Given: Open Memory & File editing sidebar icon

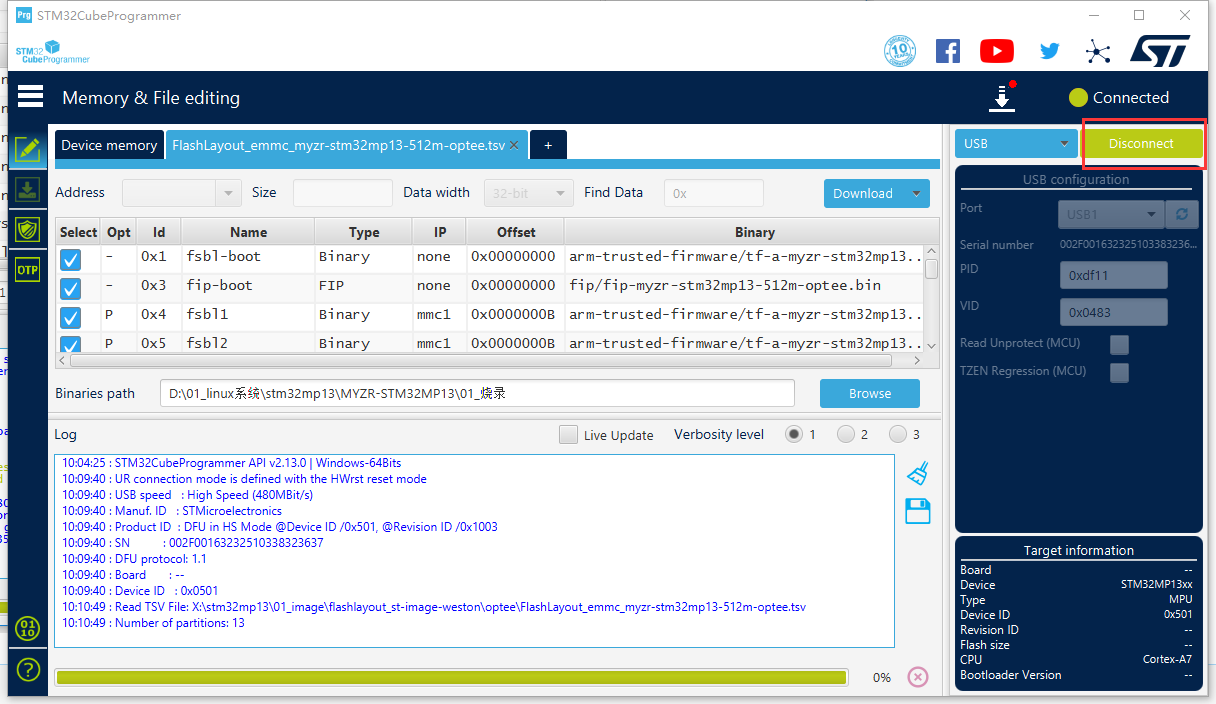Looking at the screenshot, I should pos(28,150).
